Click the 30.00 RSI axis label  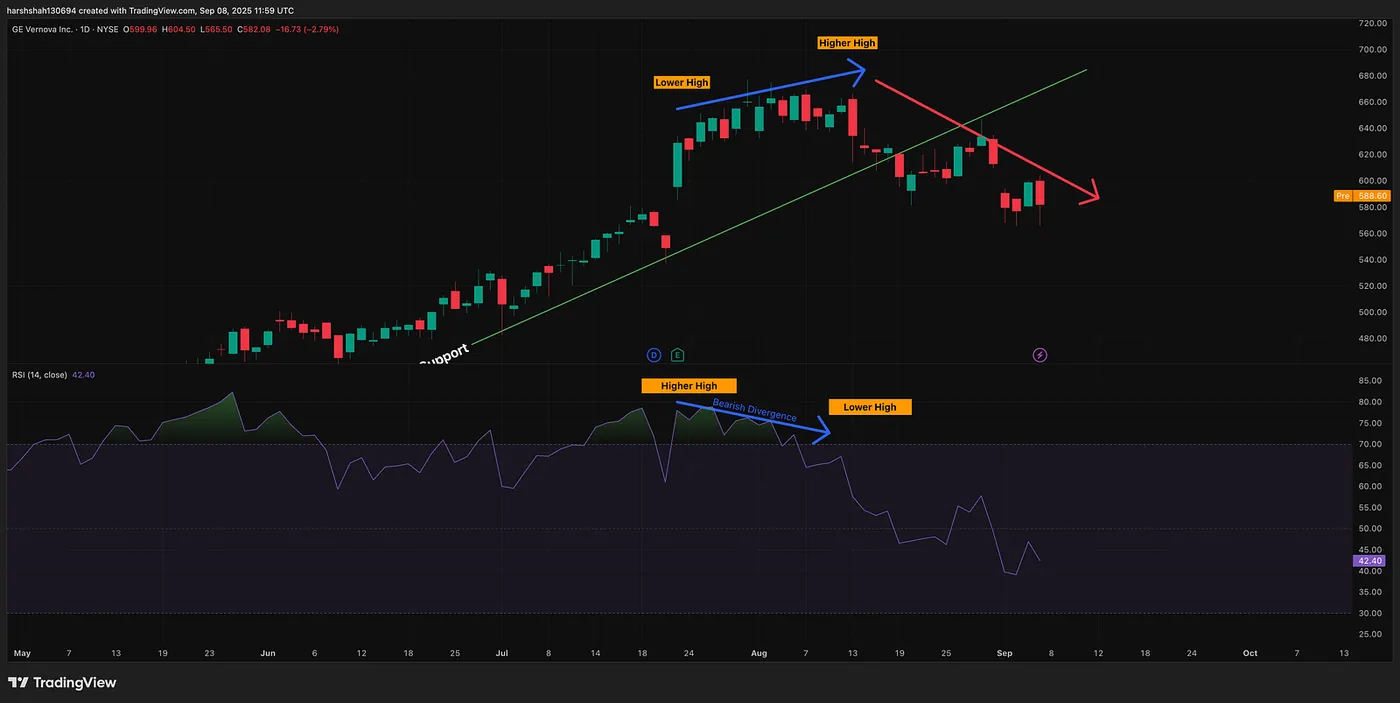[x=1372, y=613]
